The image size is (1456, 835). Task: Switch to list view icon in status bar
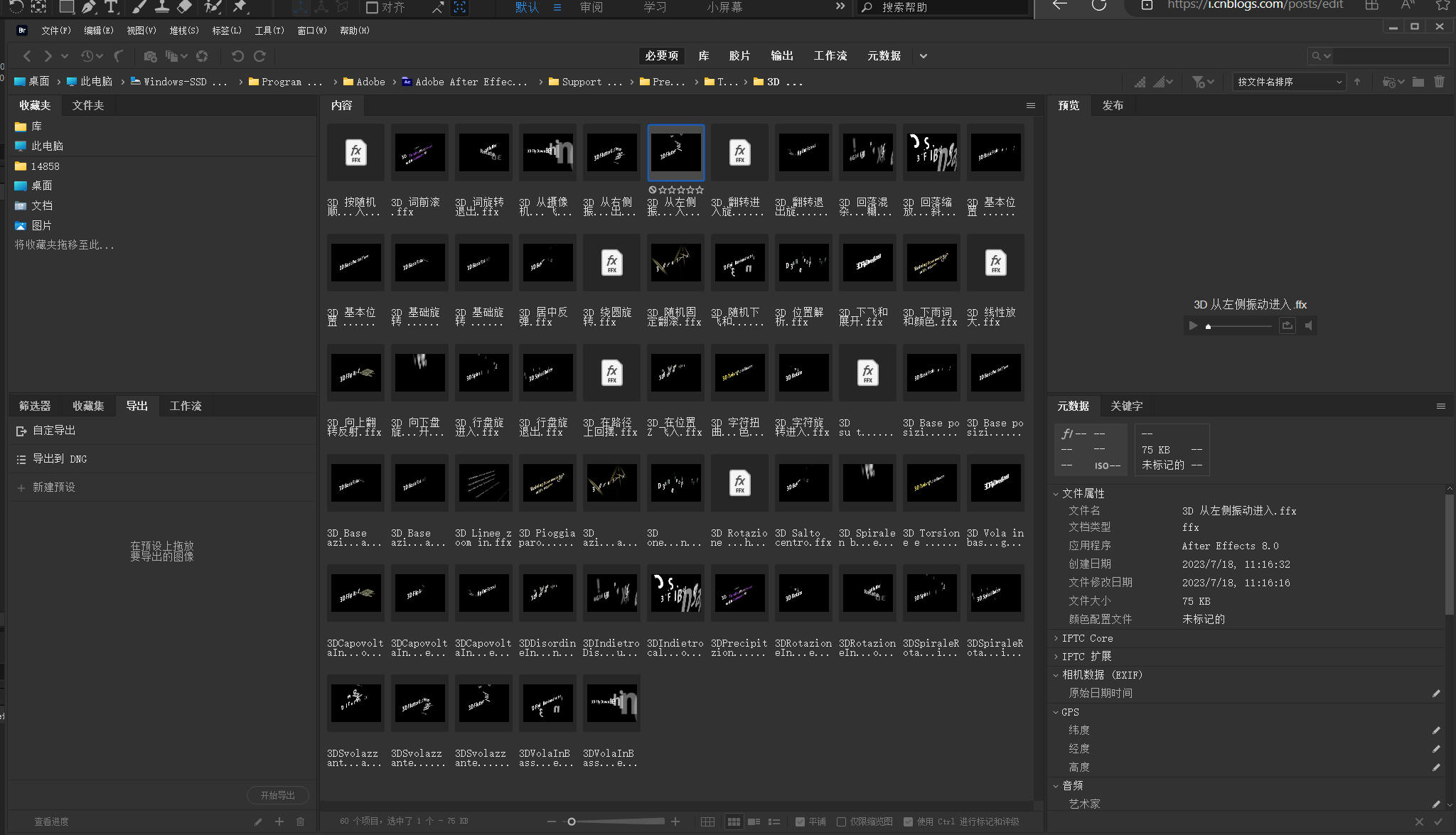(774, 821)
